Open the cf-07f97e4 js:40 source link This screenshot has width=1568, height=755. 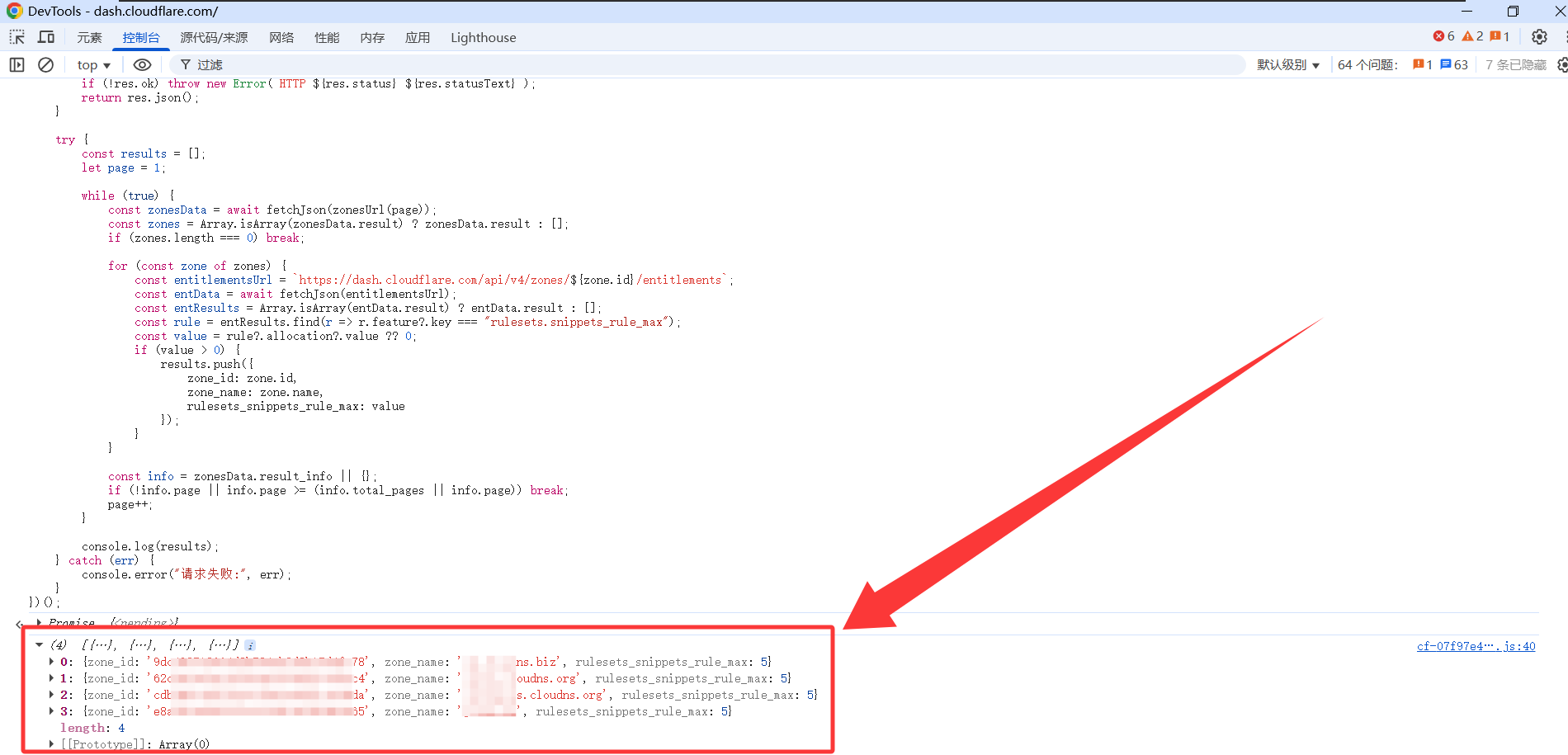click(x=1476, y=646)
